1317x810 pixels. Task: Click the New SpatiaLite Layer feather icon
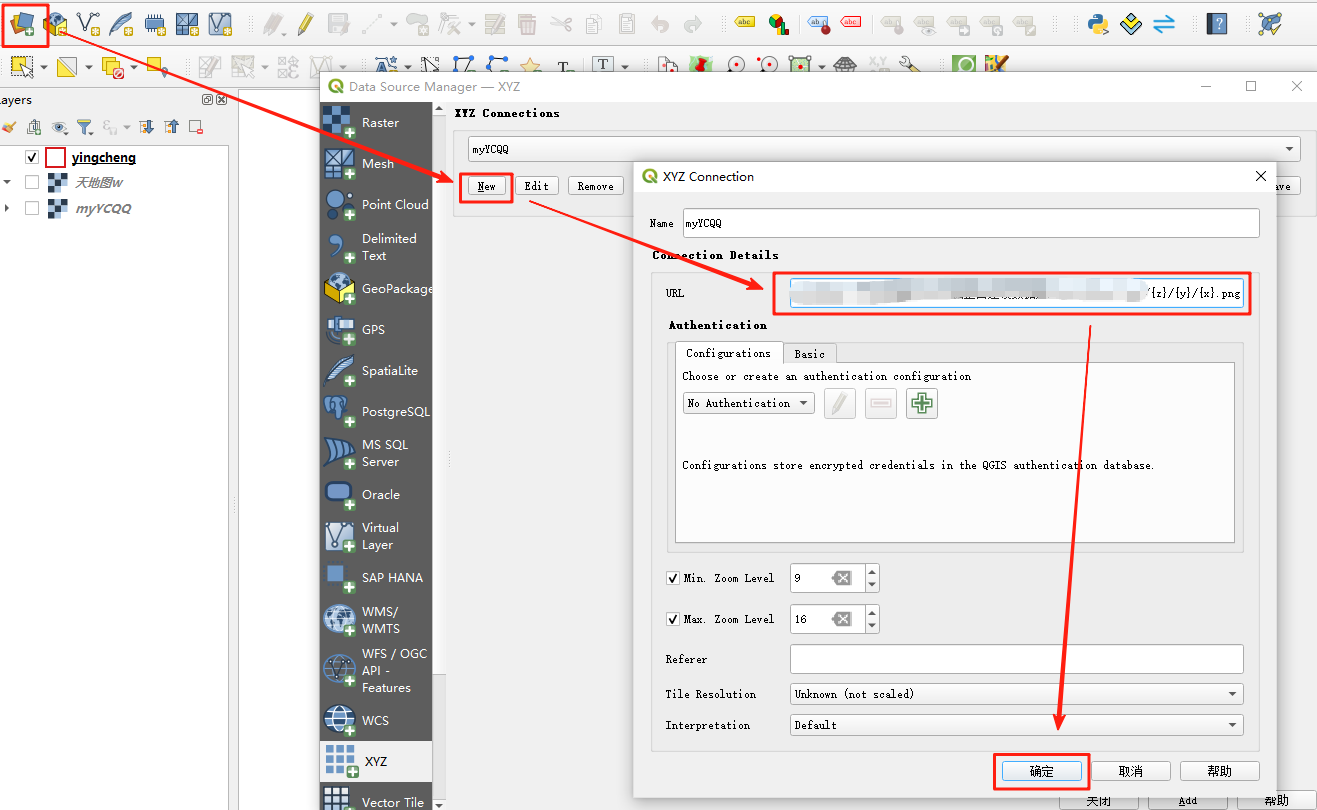pos(121,23)
